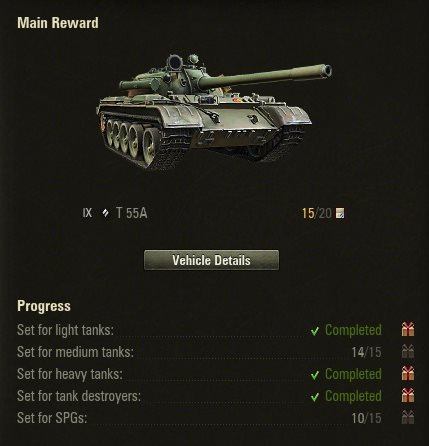Image resolution: width=429 pixels, height=446 pixels.
Task: Click the medium tanks greyed gift icon
Action: (x=408, y=351)
